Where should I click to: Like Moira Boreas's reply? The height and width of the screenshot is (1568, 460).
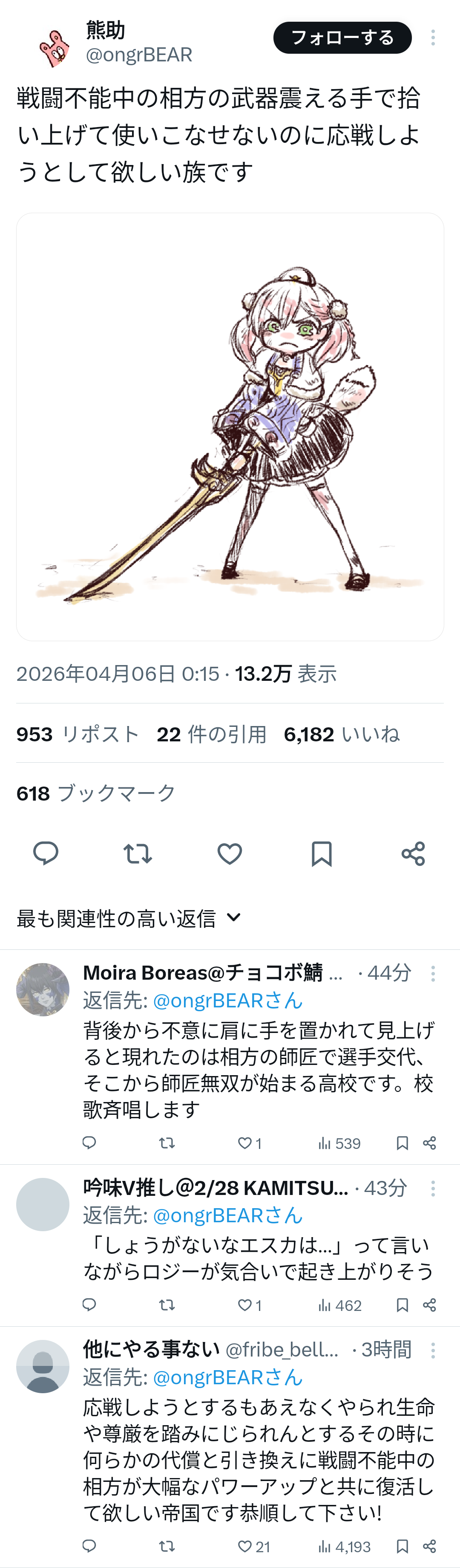pos(249,1143)
